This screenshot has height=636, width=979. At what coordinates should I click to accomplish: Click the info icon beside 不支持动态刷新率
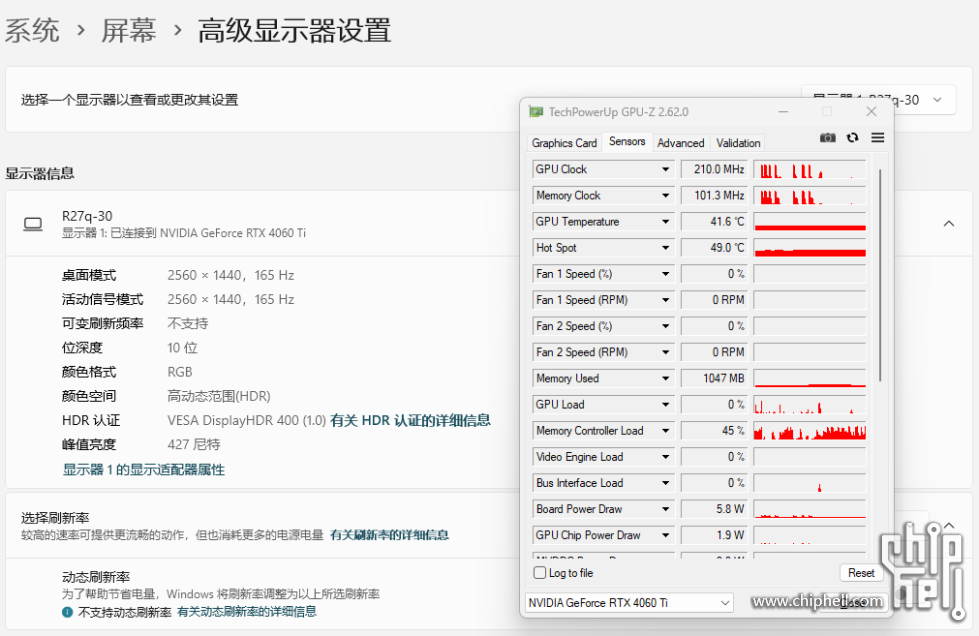[x=67, y=612]
